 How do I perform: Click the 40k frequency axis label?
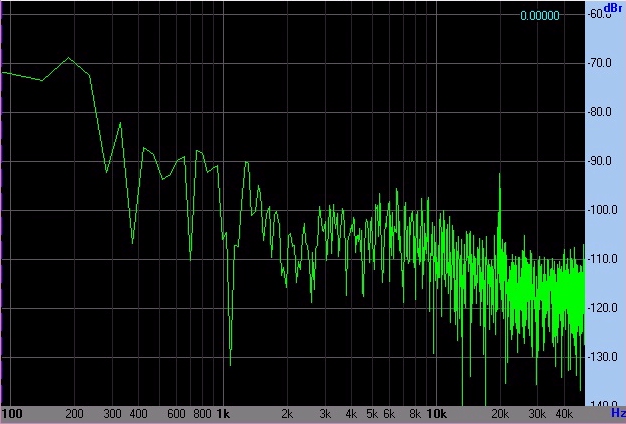coord(564,414)
